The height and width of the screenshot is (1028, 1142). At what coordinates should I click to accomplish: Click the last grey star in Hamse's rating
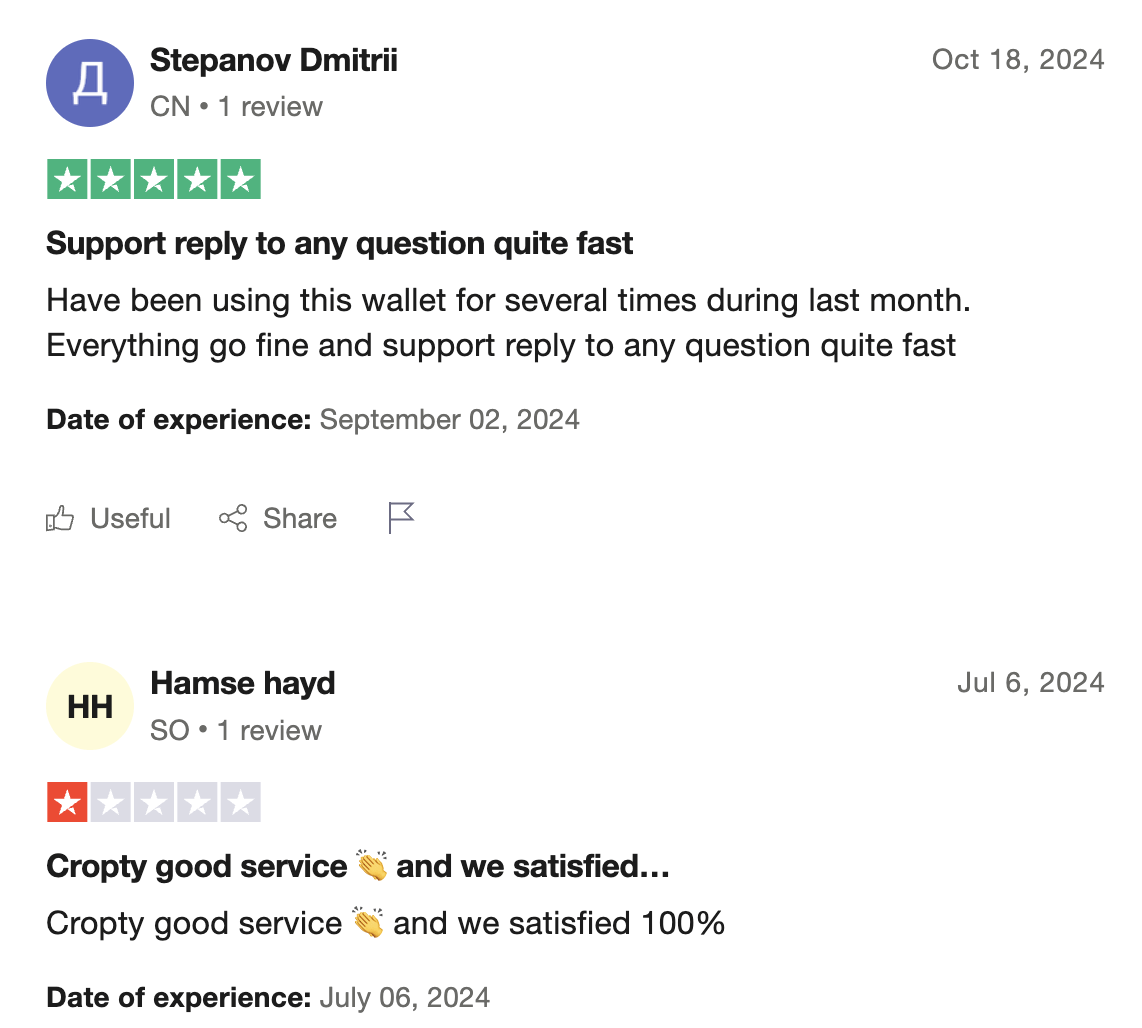point(240,802)
